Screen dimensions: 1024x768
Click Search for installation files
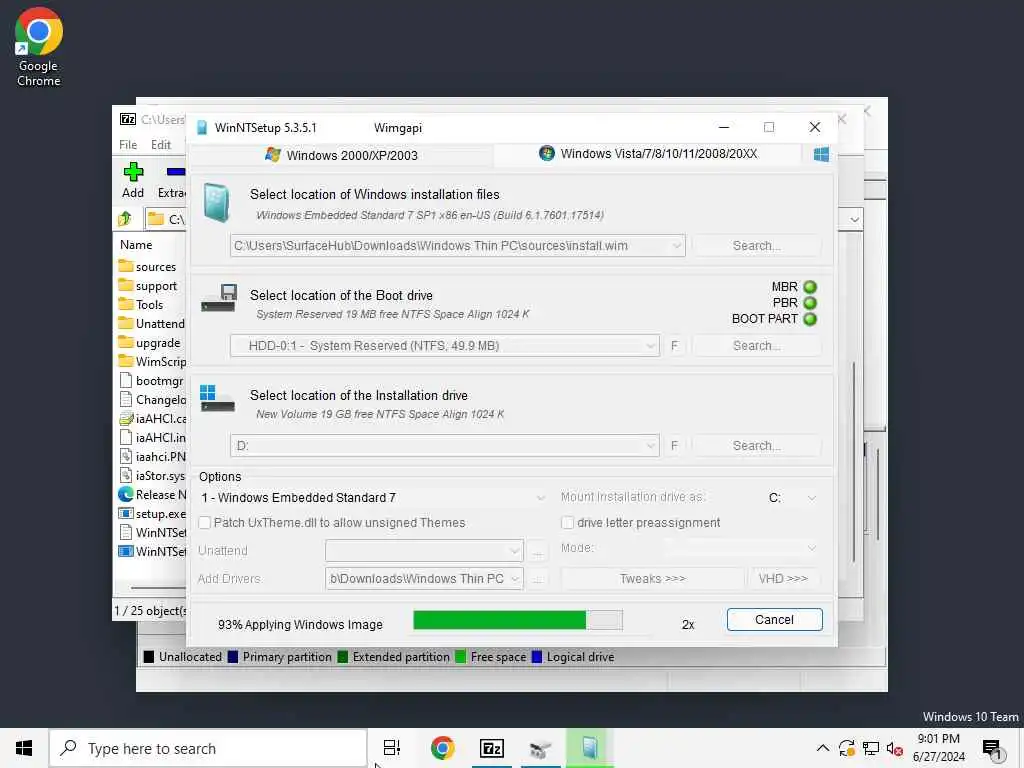756,246
